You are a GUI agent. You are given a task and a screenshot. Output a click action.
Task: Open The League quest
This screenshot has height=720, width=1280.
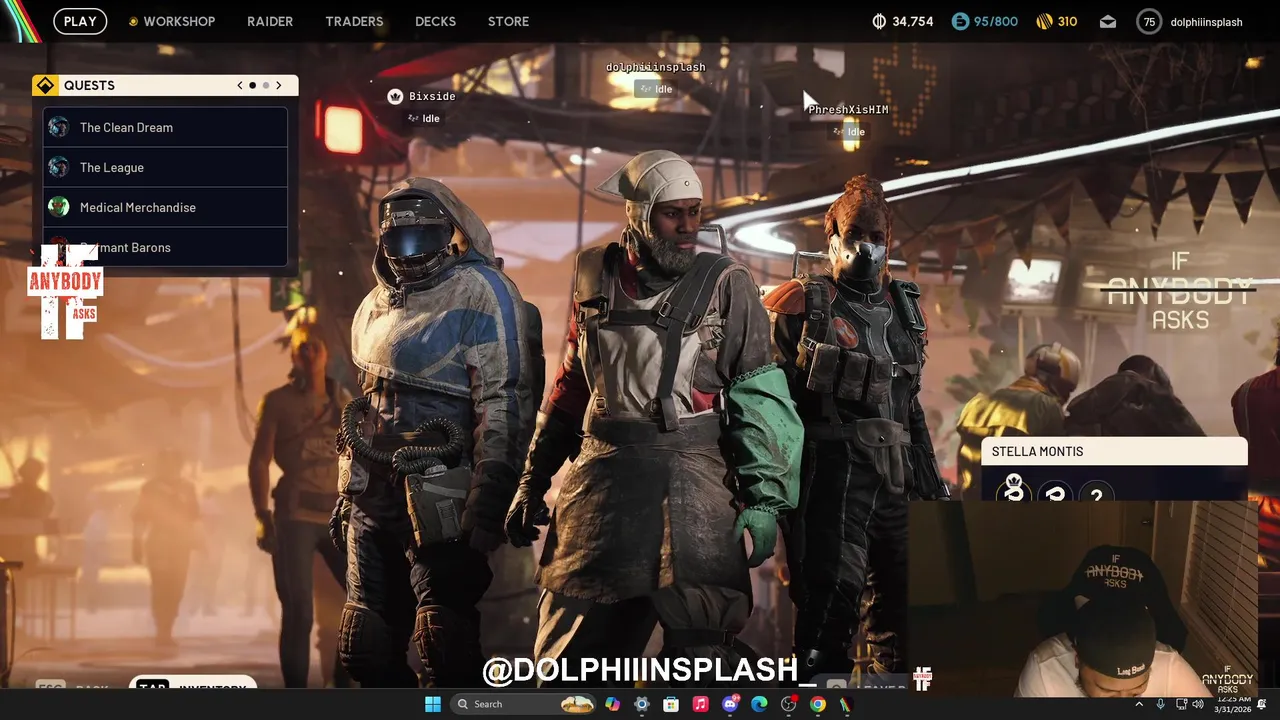165,167
